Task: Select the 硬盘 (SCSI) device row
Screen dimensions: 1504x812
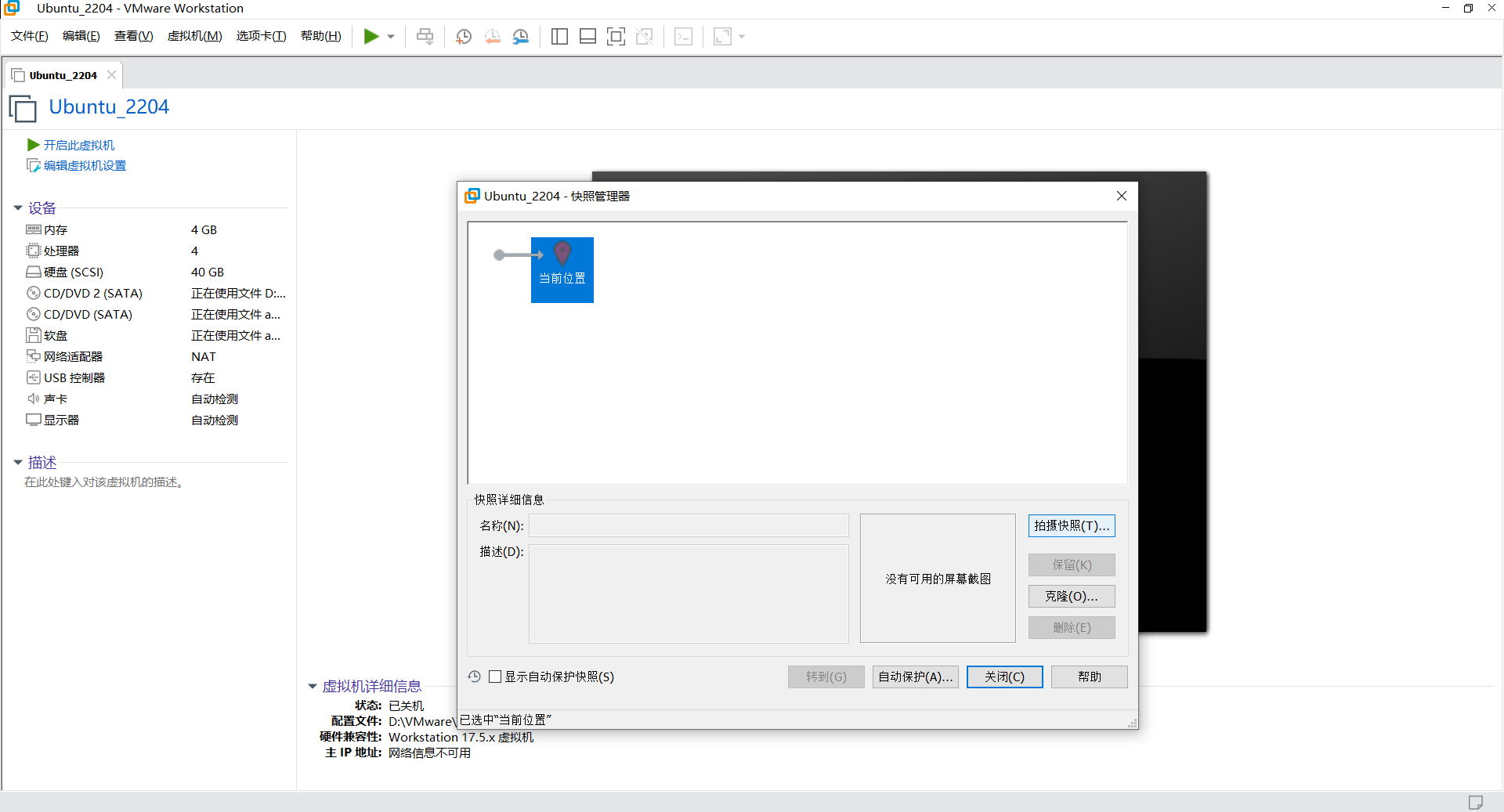Action: coord(156,272)
